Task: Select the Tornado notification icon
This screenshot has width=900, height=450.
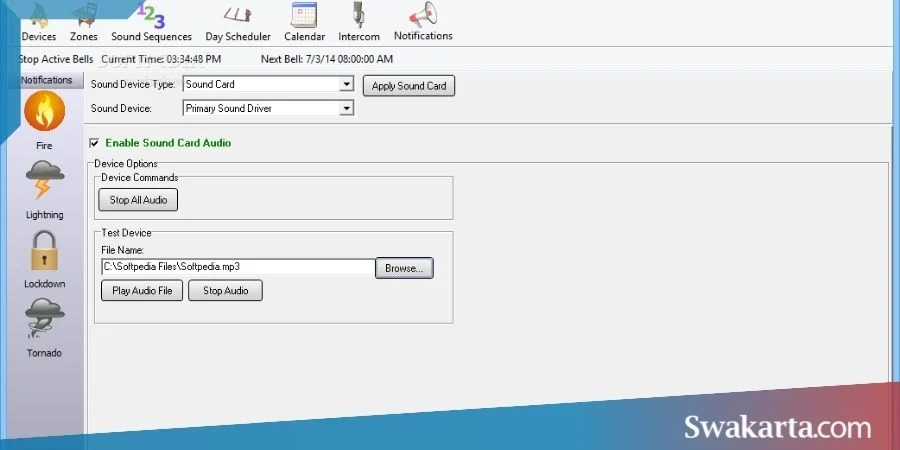Action: (x=44, y=318)
